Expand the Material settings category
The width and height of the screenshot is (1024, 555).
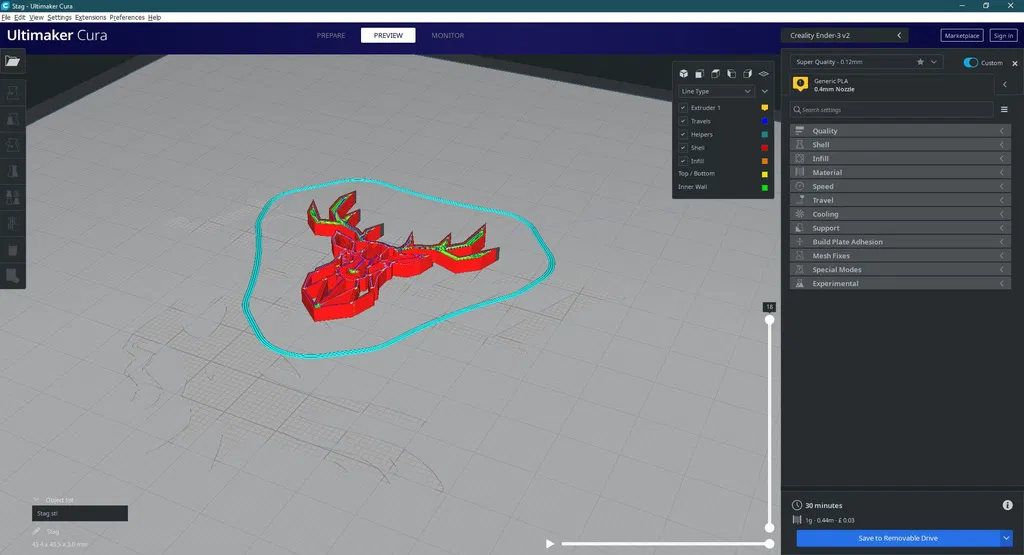tap(901, 172)
